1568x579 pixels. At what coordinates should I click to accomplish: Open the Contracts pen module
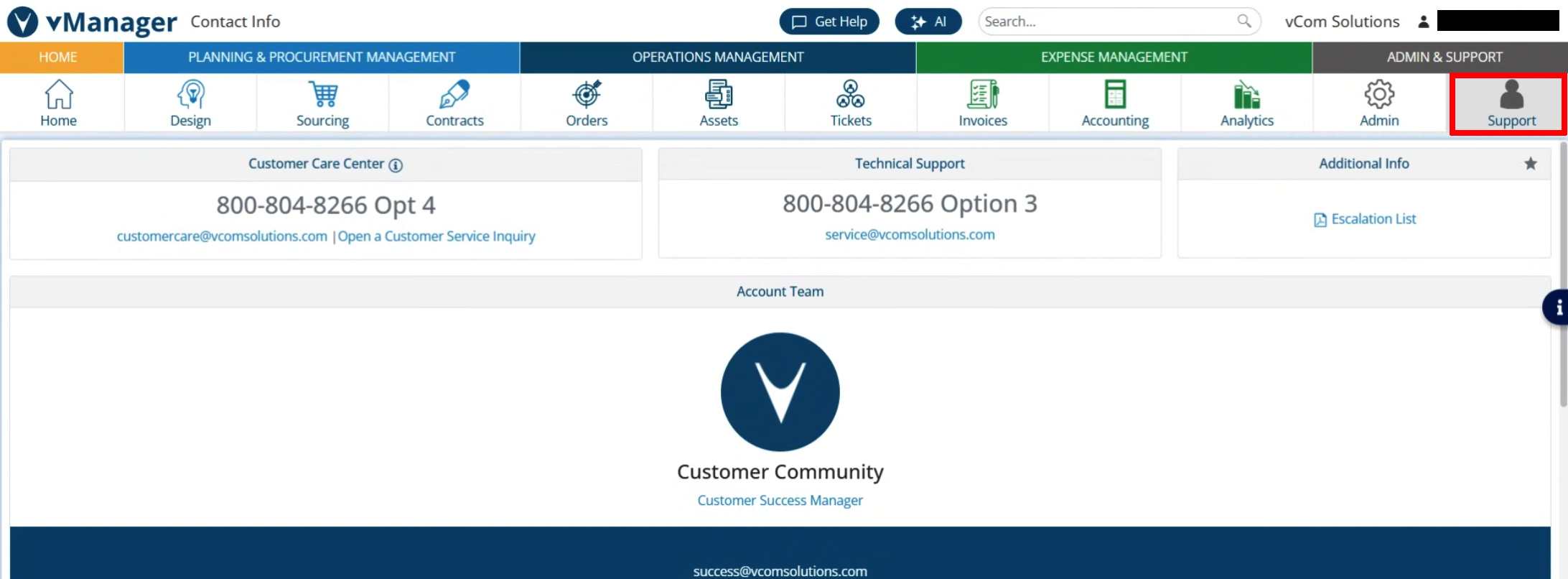pos(454,103)
